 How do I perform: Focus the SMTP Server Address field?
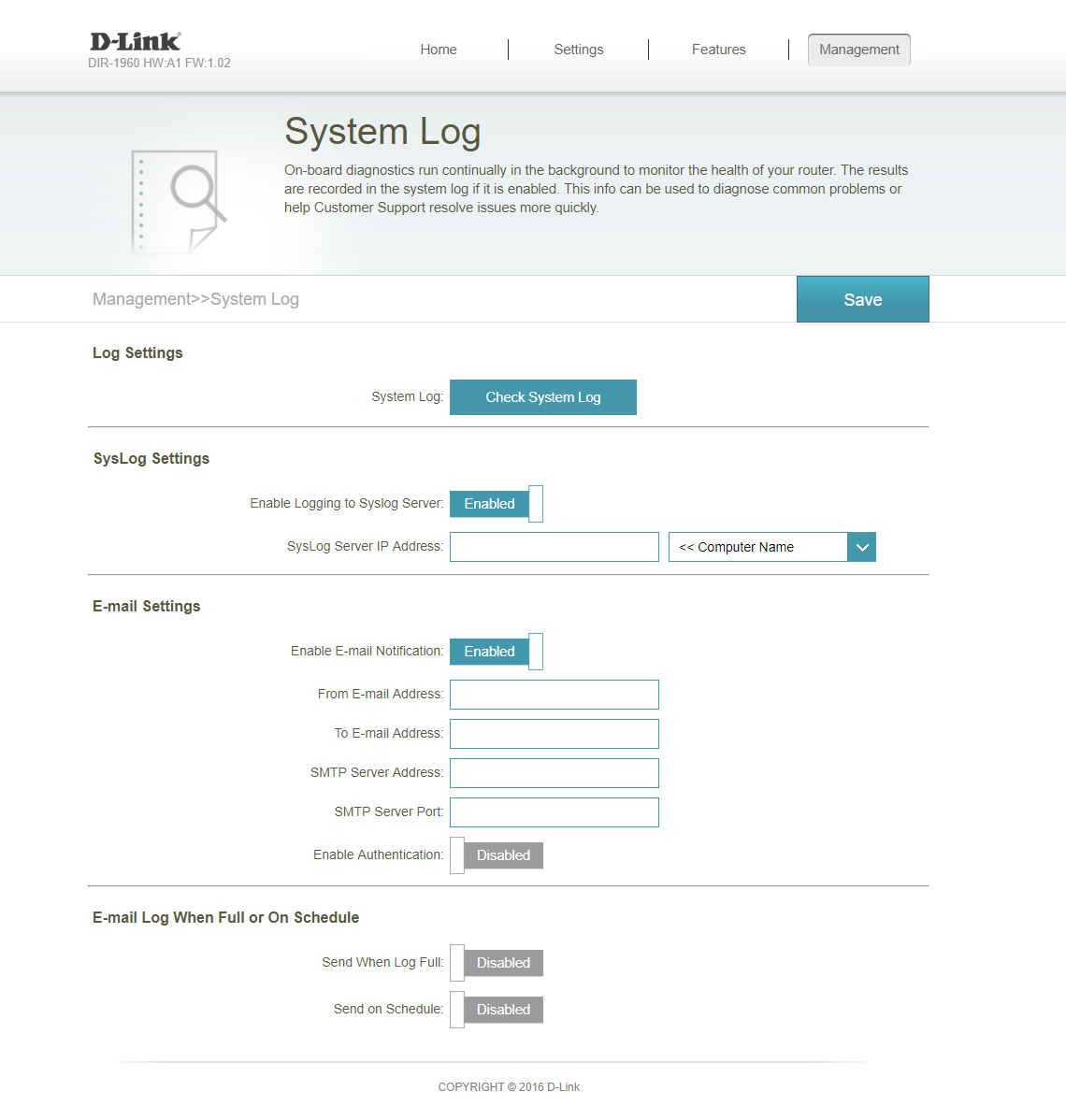555,773
